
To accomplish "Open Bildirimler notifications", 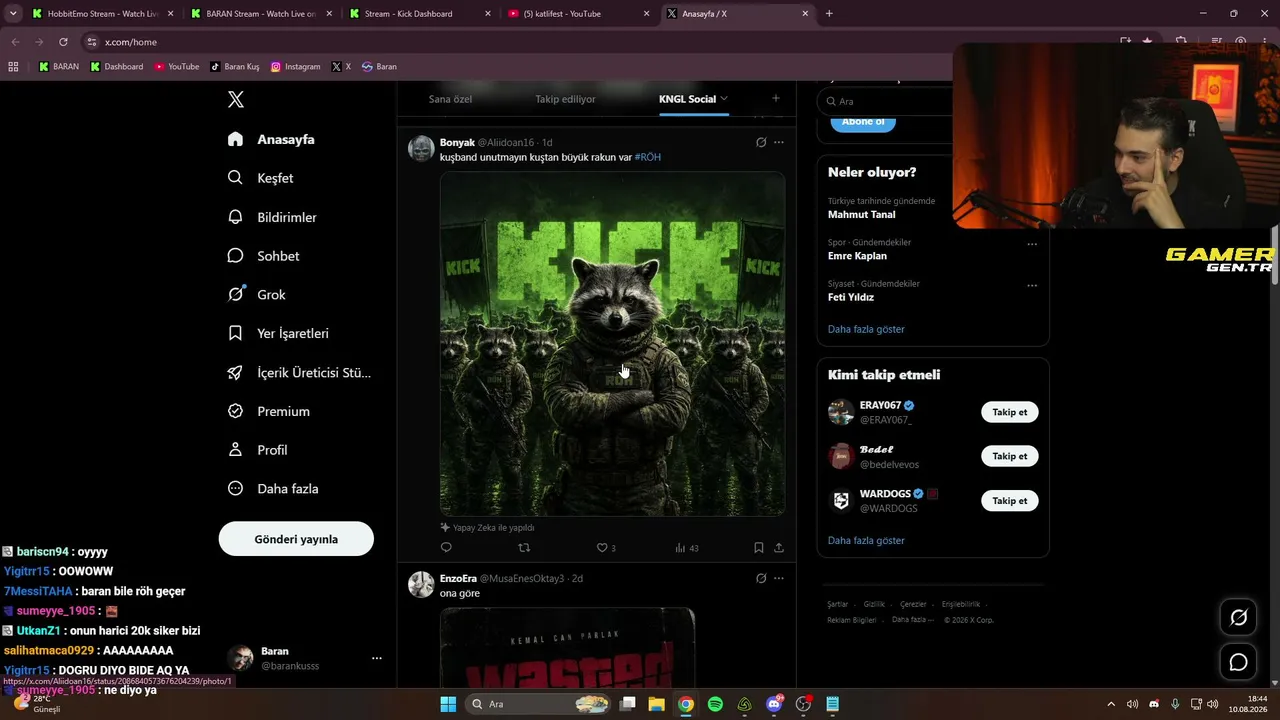I will (272, 217).
